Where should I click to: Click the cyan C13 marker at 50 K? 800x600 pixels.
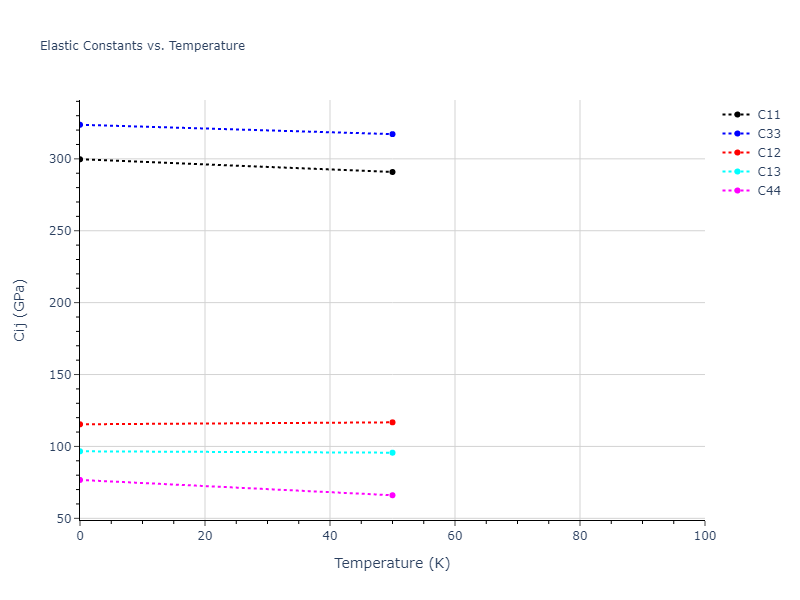392,453
